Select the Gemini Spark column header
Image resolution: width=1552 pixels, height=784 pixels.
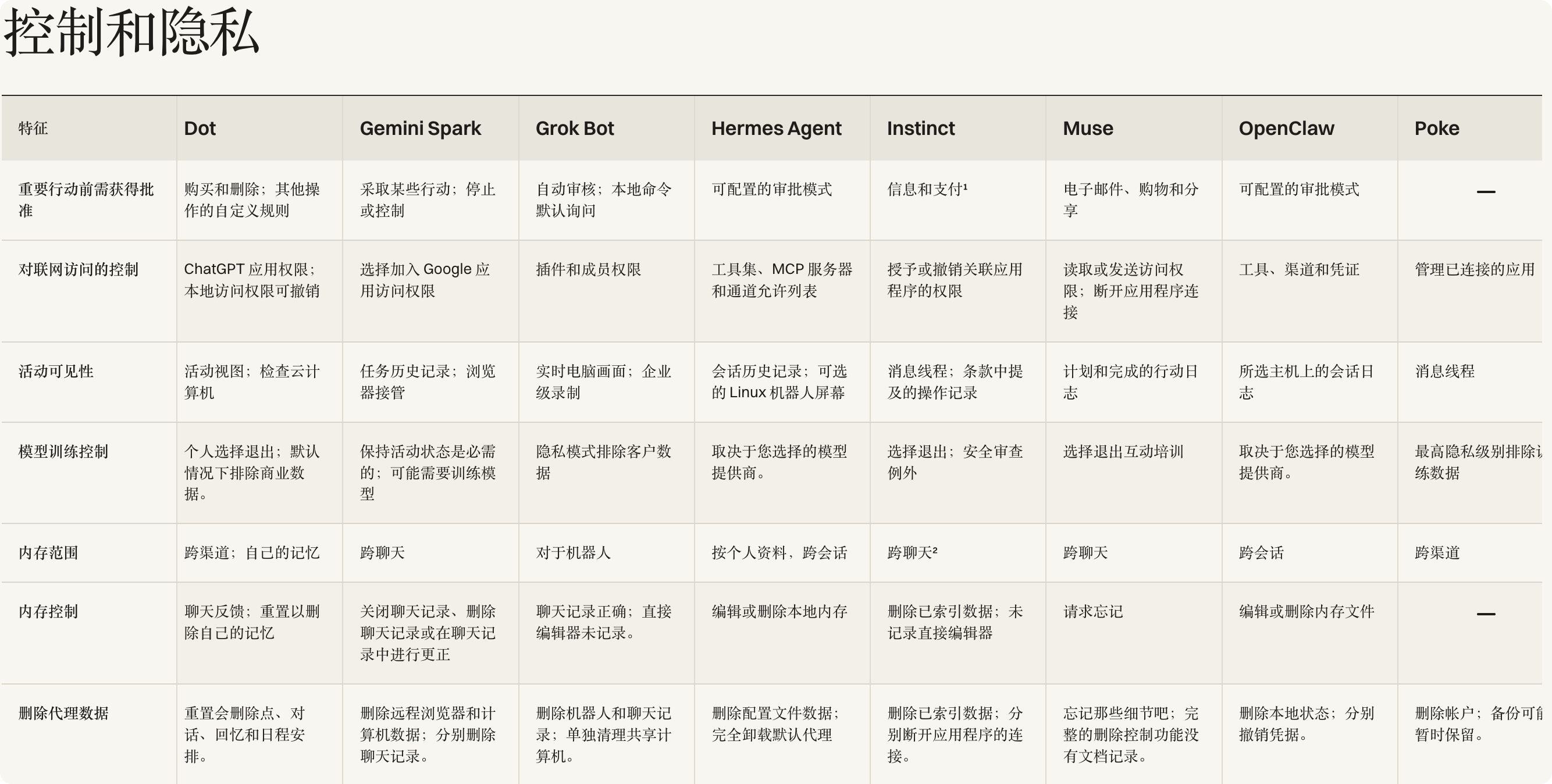point(420,129)
